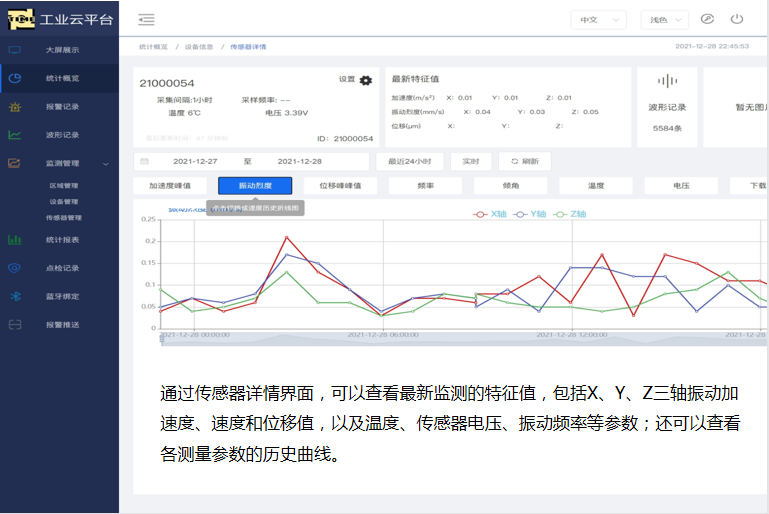Click the 最近24小时 button
The height and width of the screenshot is (514, 769).
pos(409,161)
